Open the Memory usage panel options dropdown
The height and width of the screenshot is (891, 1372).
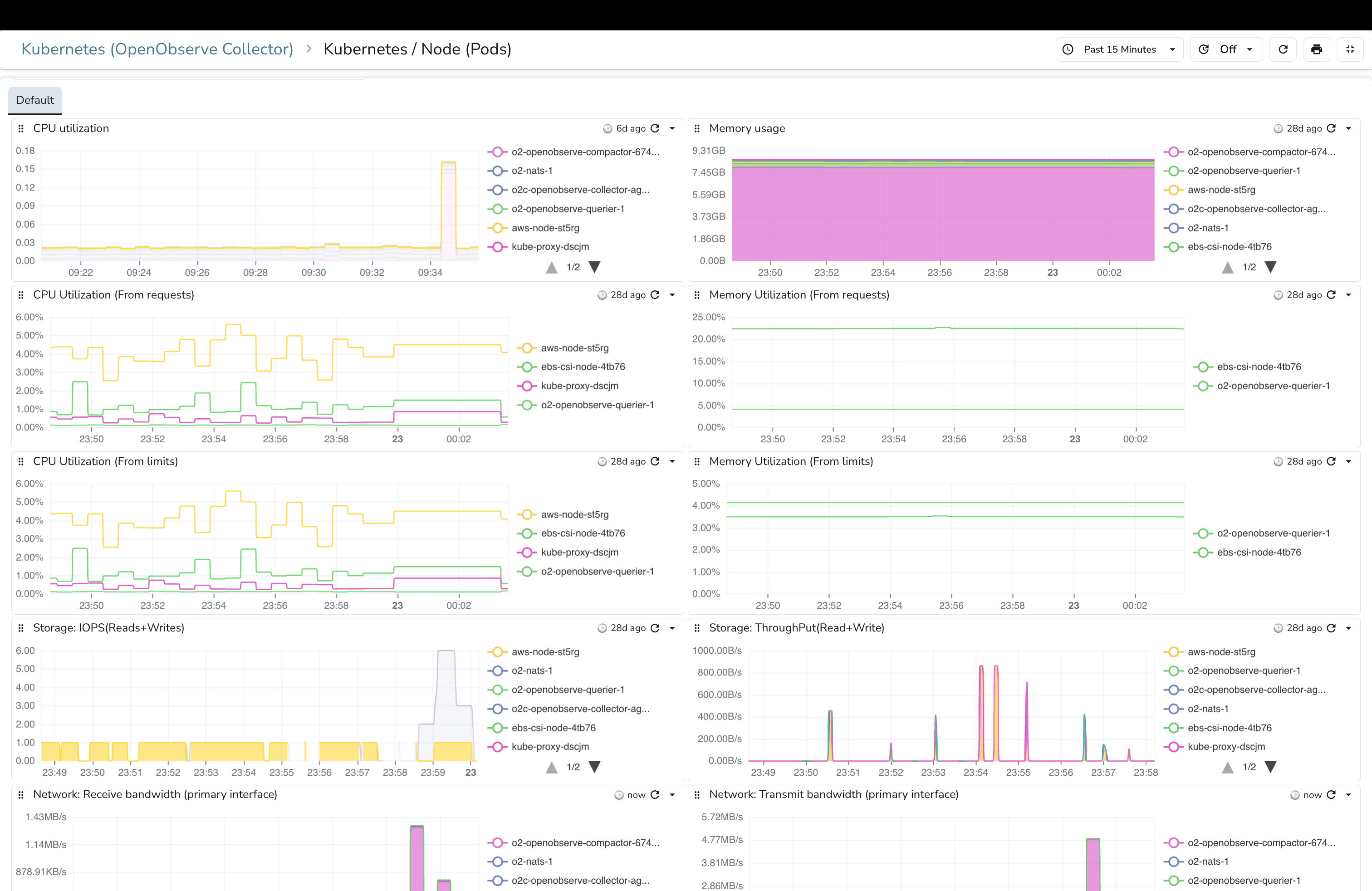coord(1349,128)
